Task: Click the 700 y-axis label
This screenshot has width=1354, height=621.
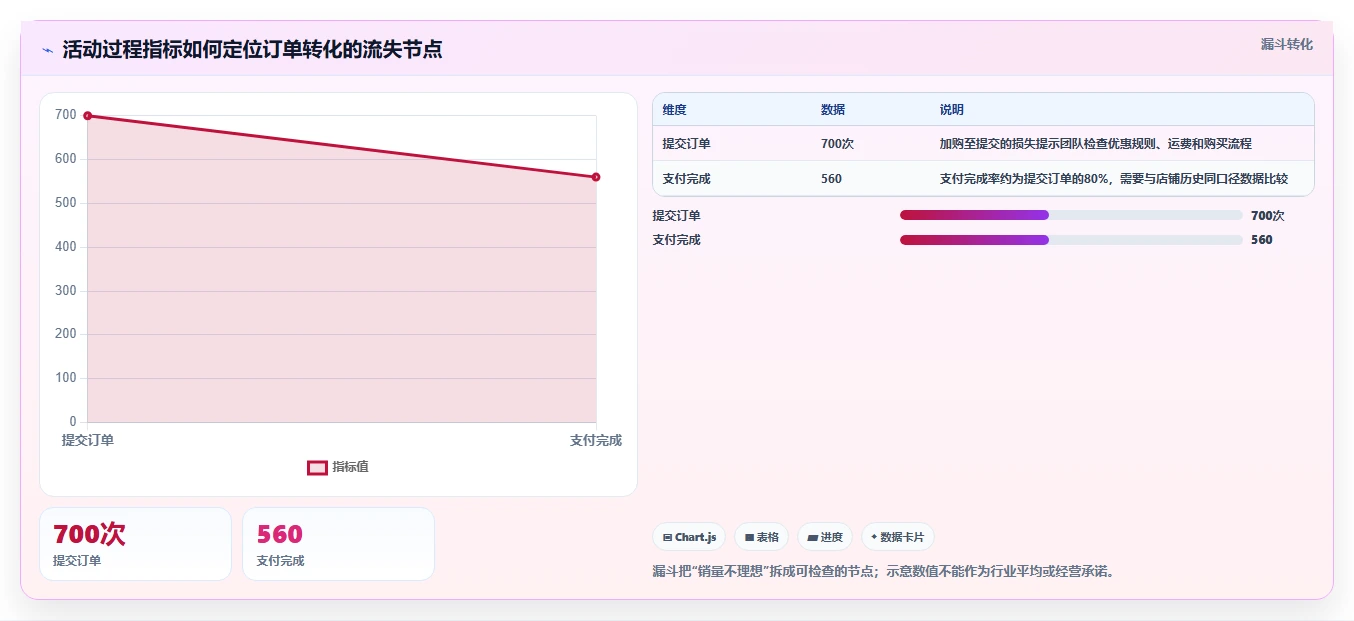Action: [66, 115]
